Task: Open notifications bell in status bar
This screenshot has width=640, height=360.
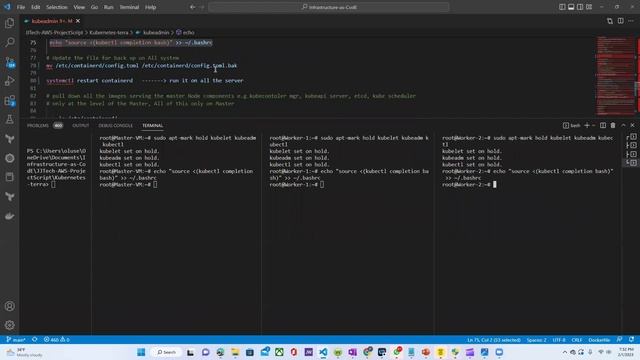Action: click(x=631, y=340)
